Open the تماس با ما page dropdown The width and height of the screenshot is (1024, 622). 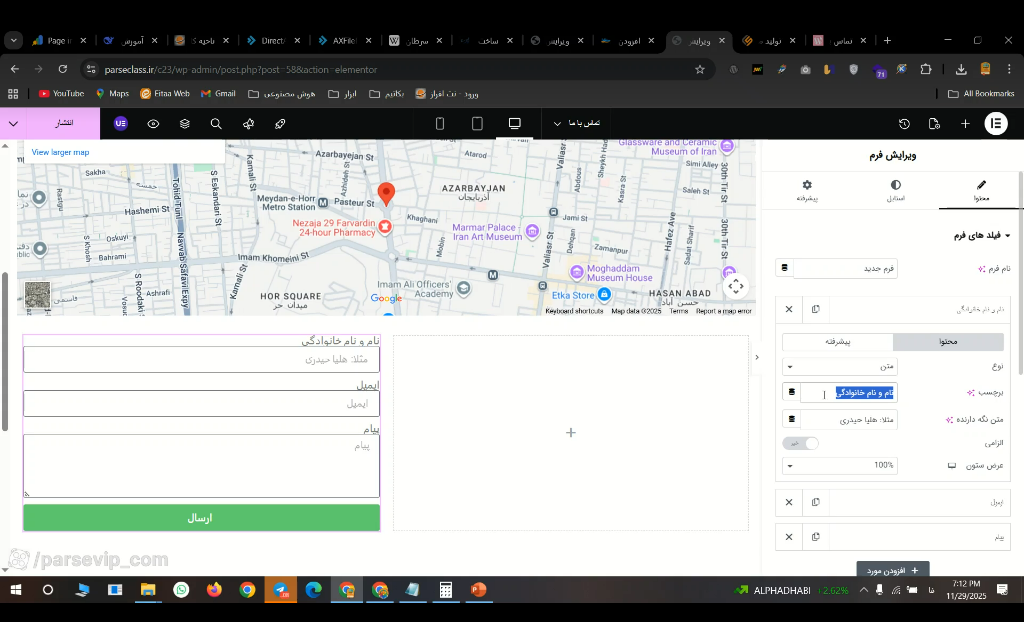(x=577, y=123)
